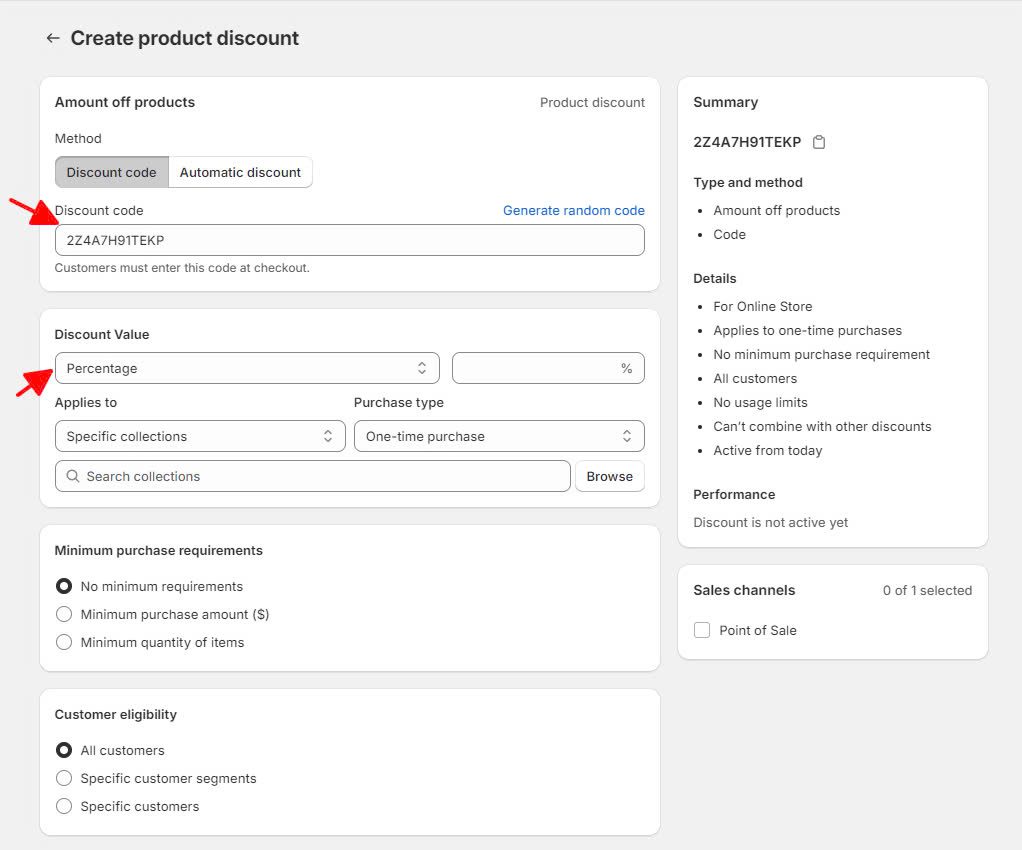This screenshot has height=850, width=1022.
Task: Enable the Point of Sale checkbox
Action: 702,630
